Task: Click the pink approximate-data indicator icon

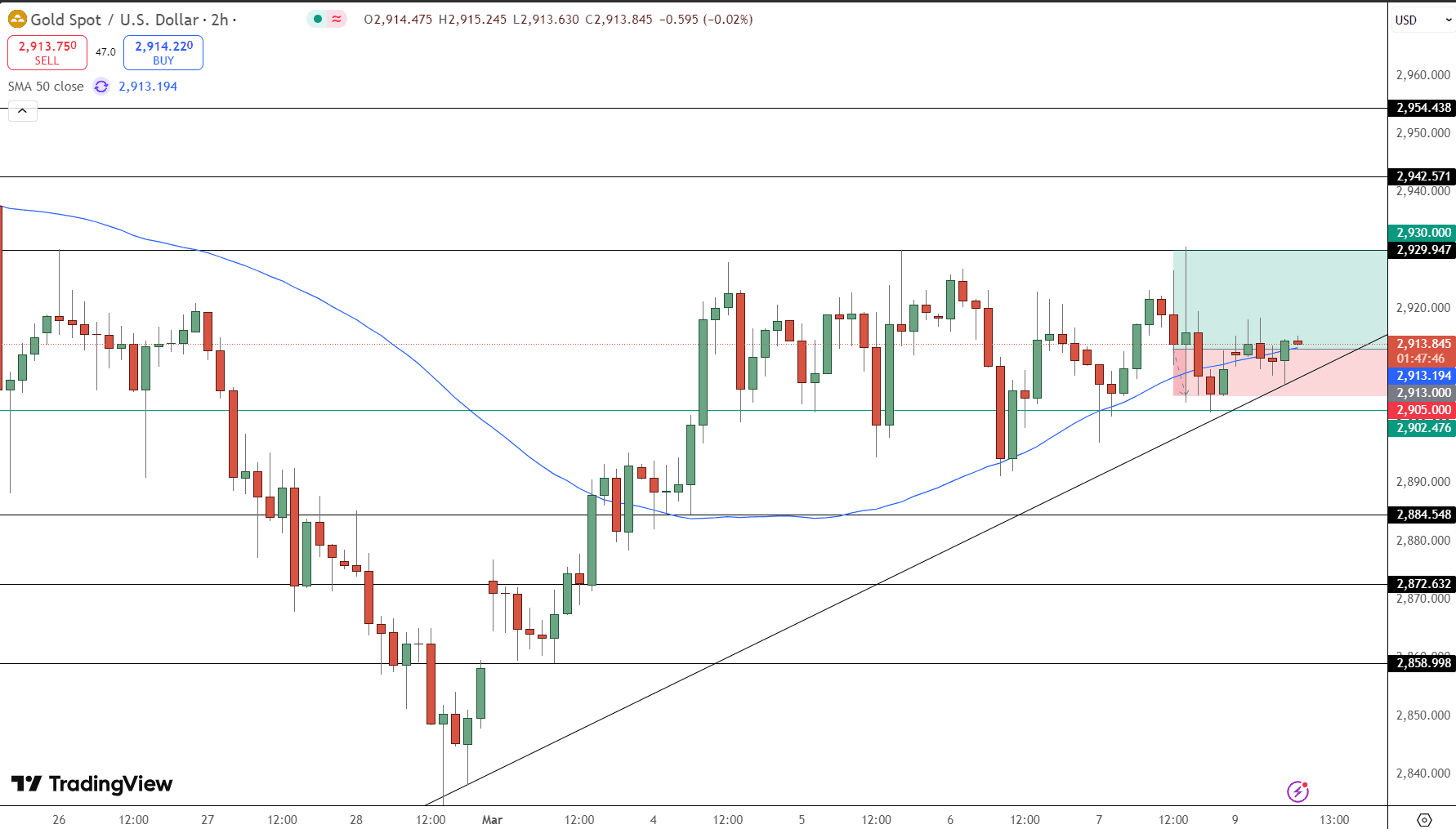Action: pos(337,19)
